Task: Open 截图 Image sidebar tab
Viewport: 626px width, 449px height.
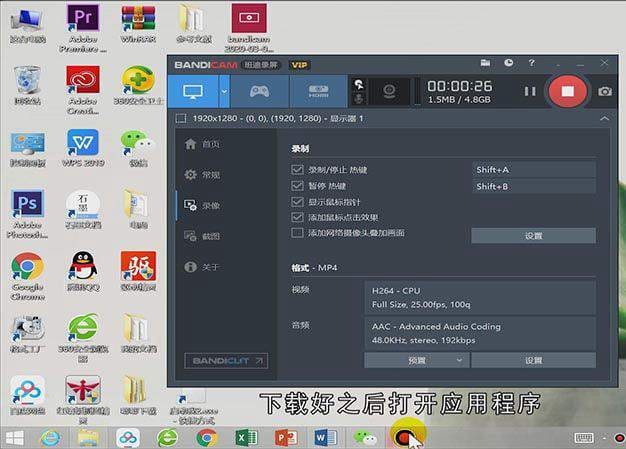Action: coord(203,236)
